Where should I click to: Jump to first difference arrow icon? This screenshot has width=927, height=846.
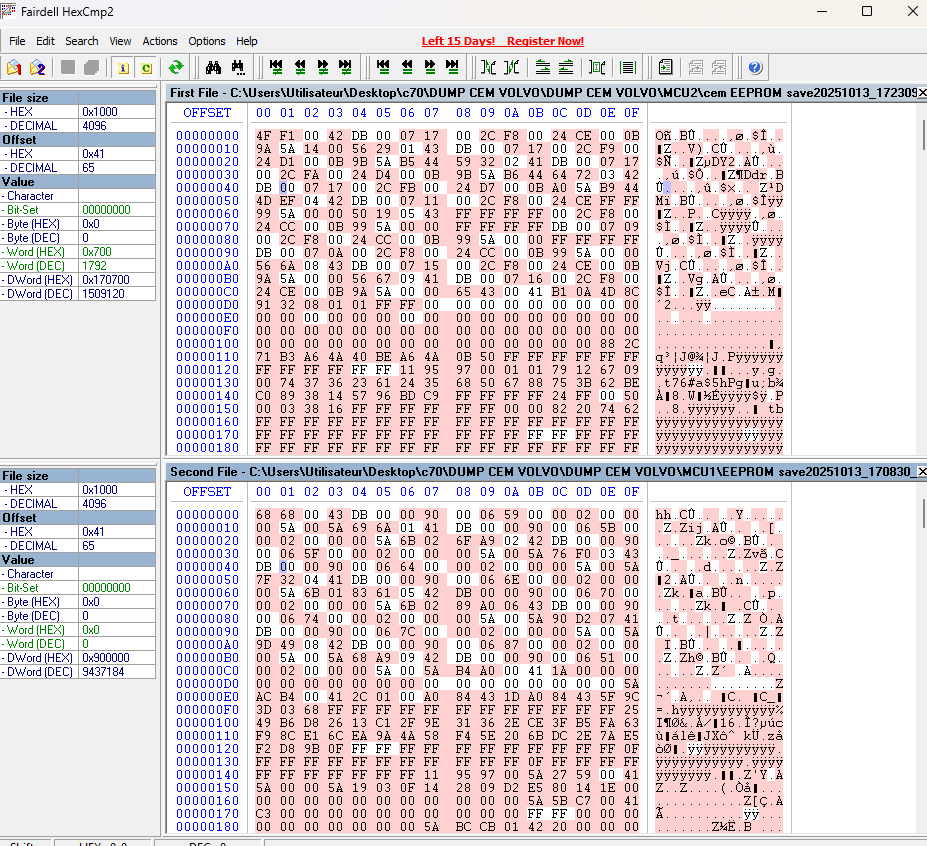276,68
